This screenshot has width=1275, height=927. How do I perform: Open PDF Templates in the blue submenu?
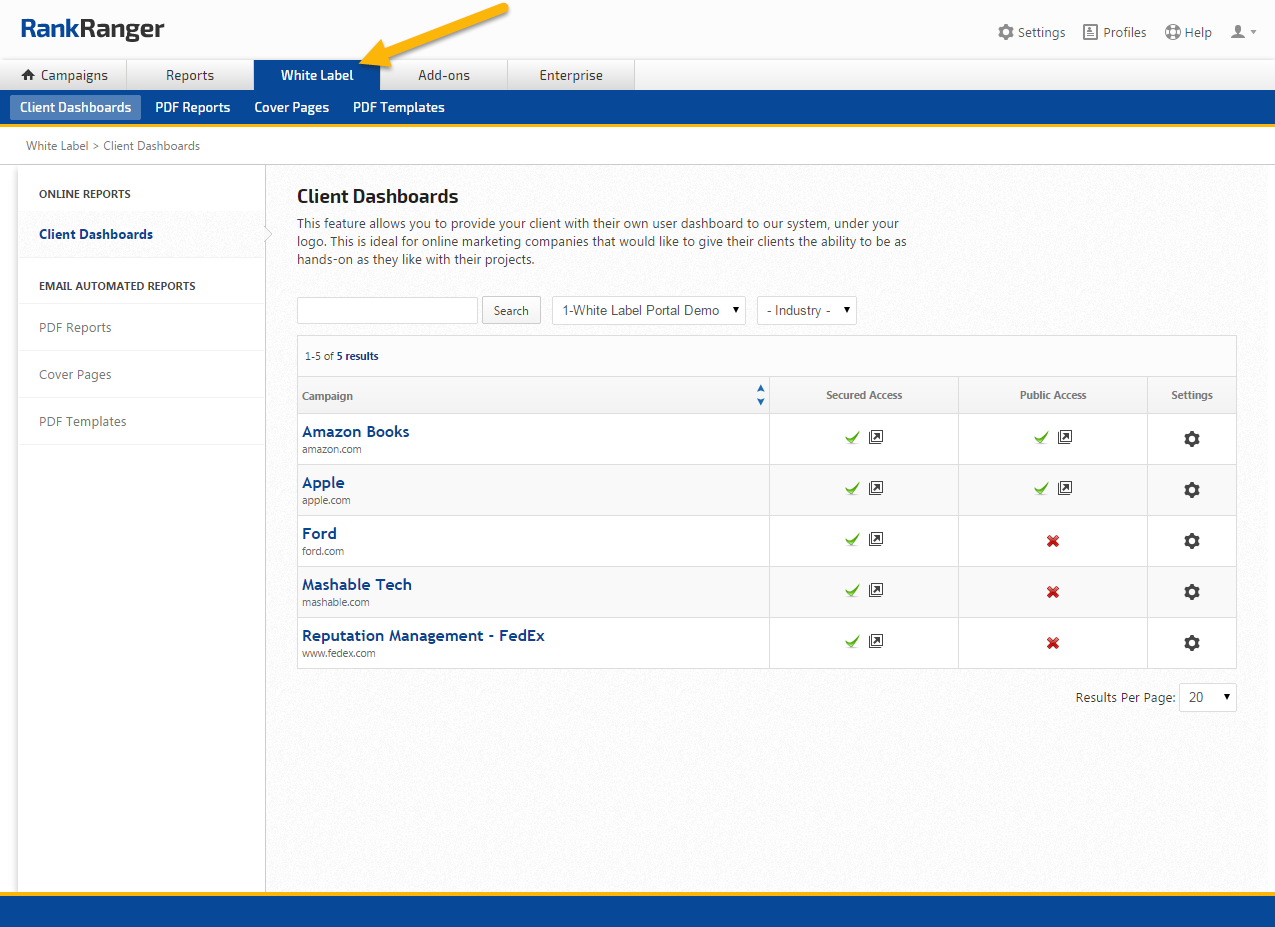(x=398, y=107)
